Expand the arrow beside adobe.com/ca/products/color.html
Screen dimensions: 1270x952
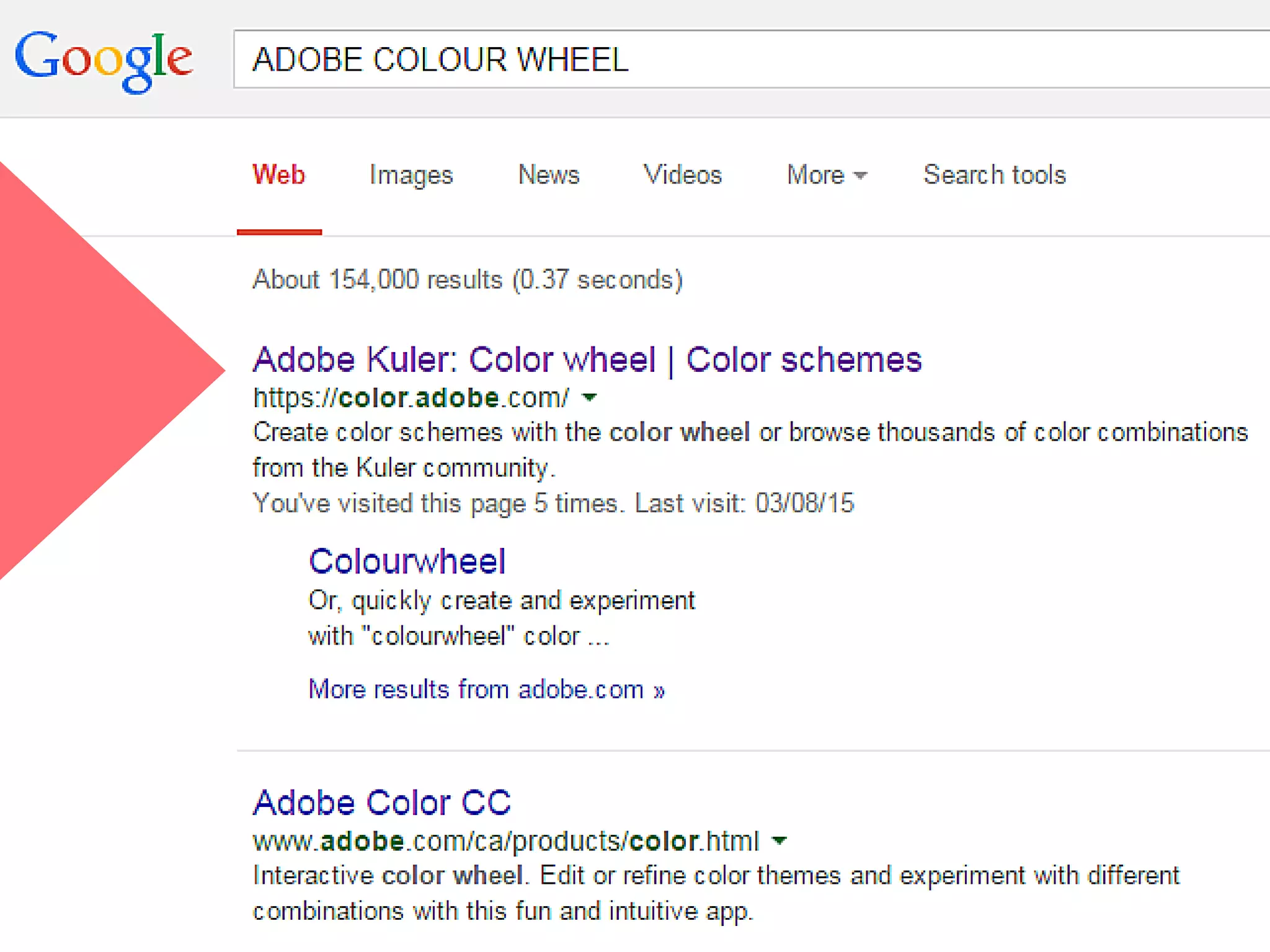click(x=779, y=841)
